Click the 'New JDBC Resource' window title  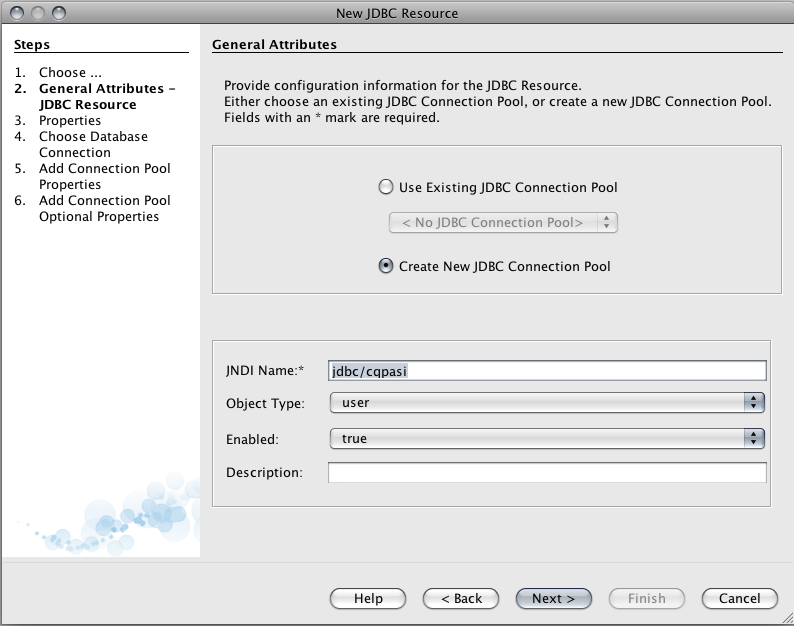397,13
